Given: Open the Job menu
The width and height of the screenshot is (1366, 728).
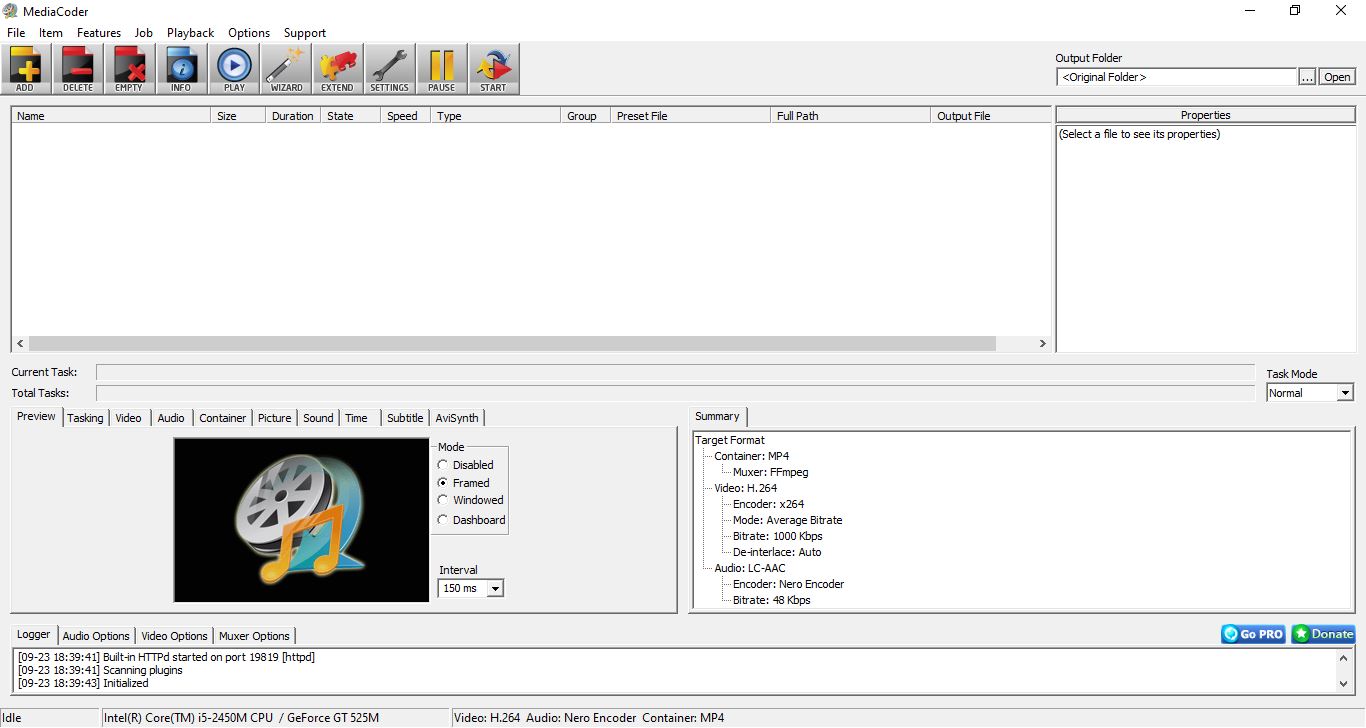Looking at the screenshot, I should (x=144, y=33).
